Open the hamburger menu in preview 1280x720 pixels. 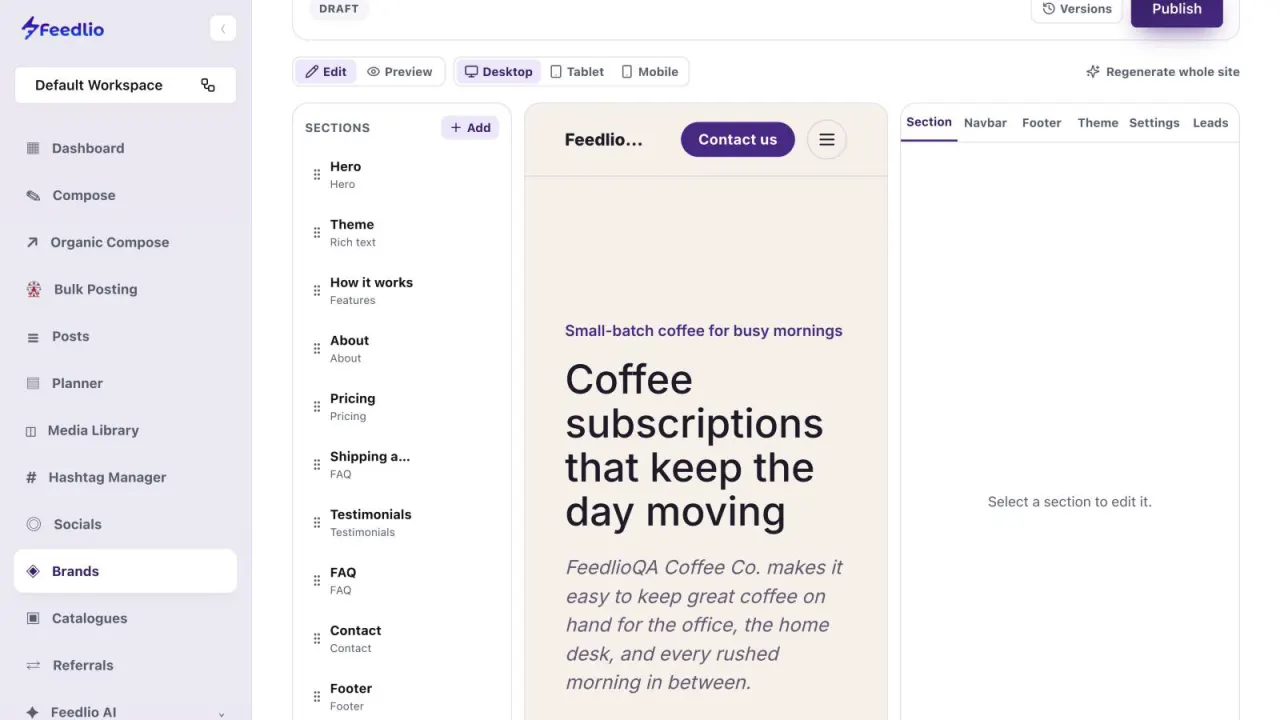(827, 140)
